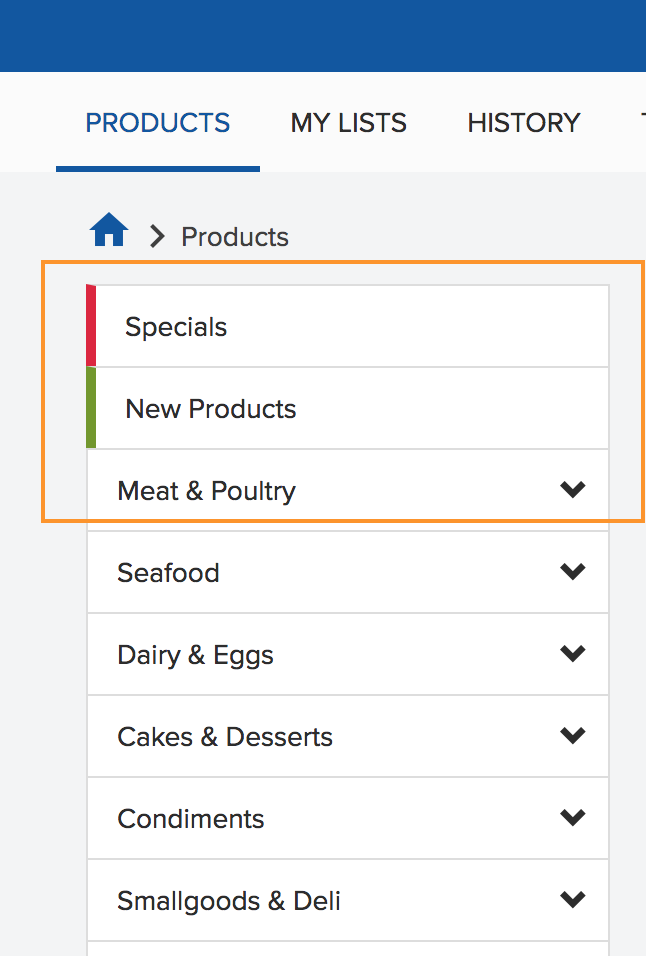Click the green marker beside New Products
This screenshot has width=646, height=956.
[x=91, y=408]
